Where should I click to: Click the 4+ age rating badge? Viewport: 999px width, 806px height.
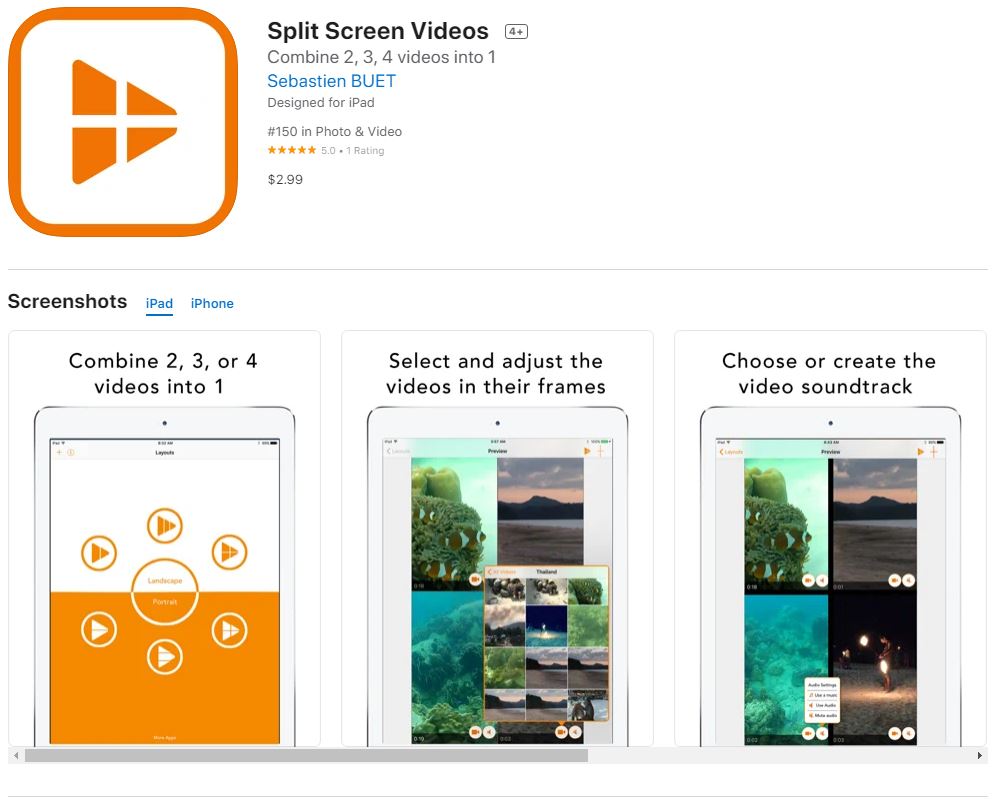tap(516, 31)
